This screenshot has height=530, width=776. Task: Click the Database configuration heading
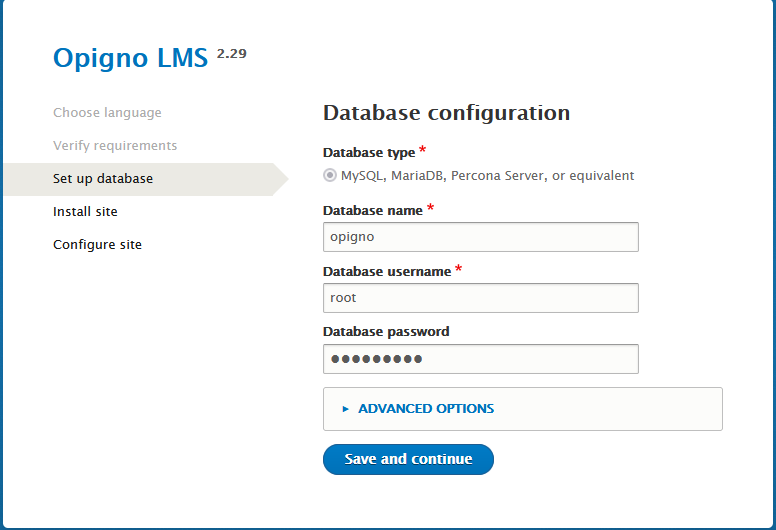coord(446,113)
